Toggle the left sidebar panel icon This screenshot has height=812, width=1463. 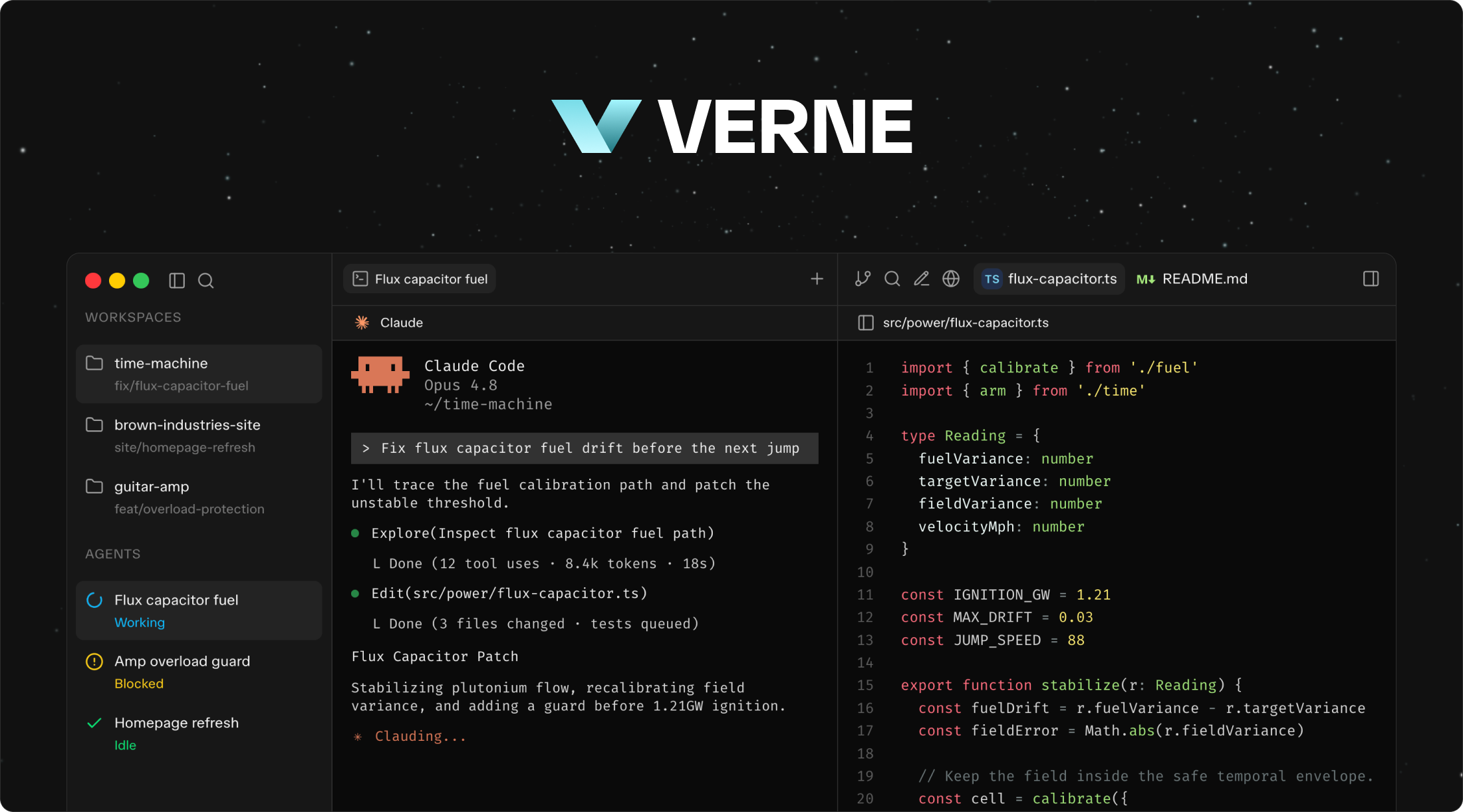(x=177, y=281)
